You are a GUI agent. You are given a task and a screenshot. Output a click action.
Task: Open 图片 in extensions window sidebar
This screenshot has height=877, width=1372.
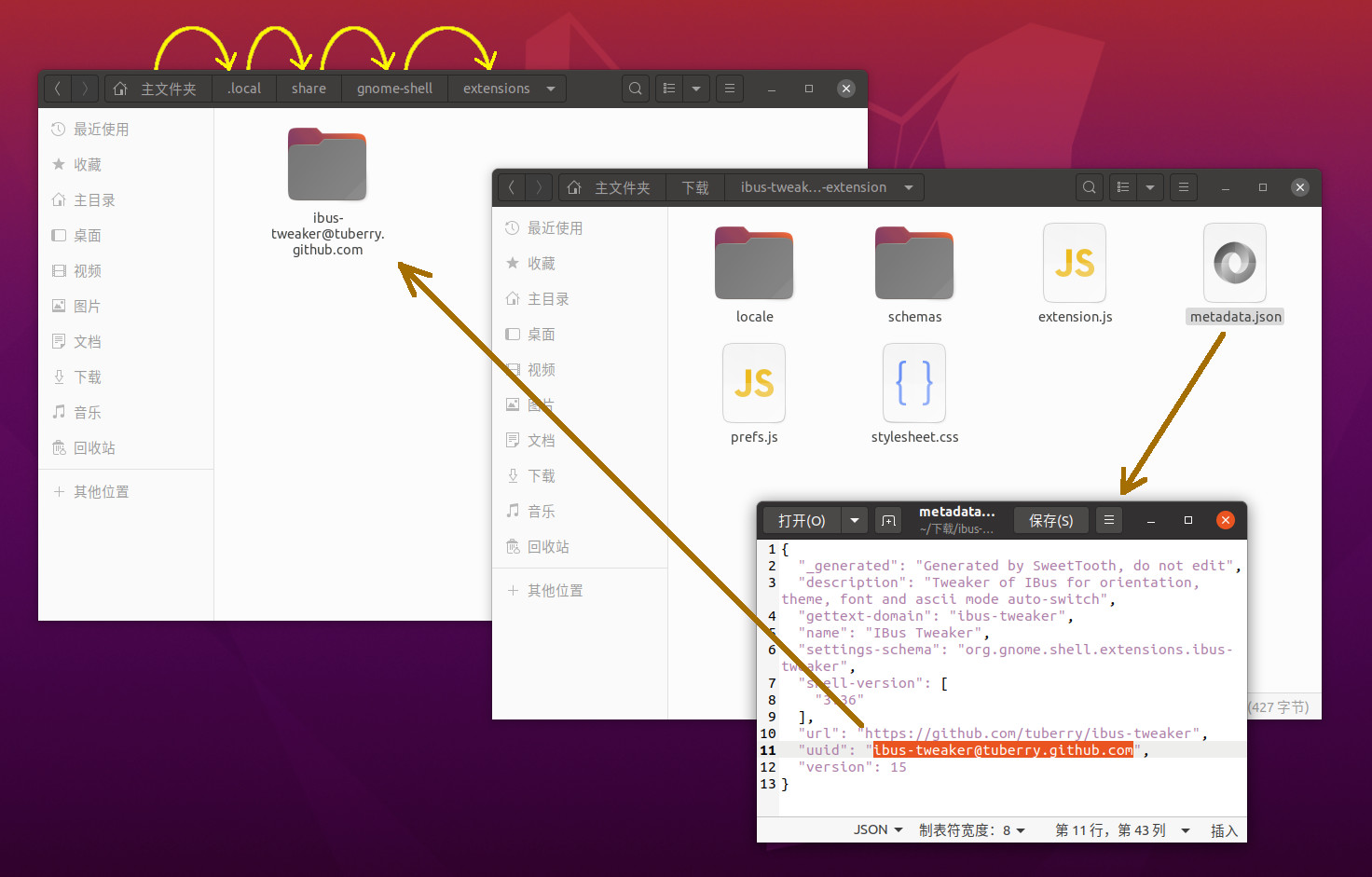pyautogui.click(x=126, y=307)
